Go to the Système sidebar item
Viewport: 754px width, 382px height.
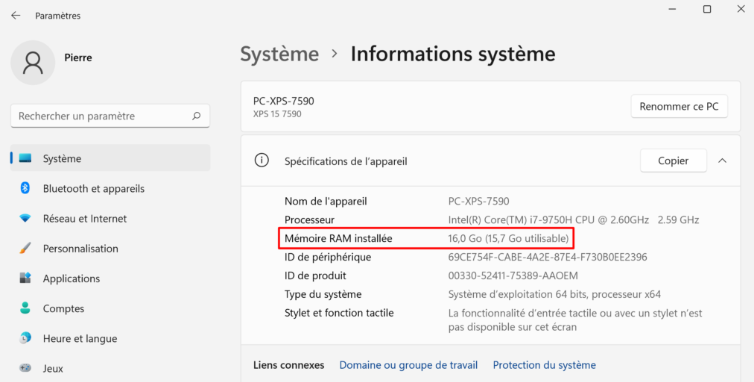pyautogui.click(x=110, y=158)
